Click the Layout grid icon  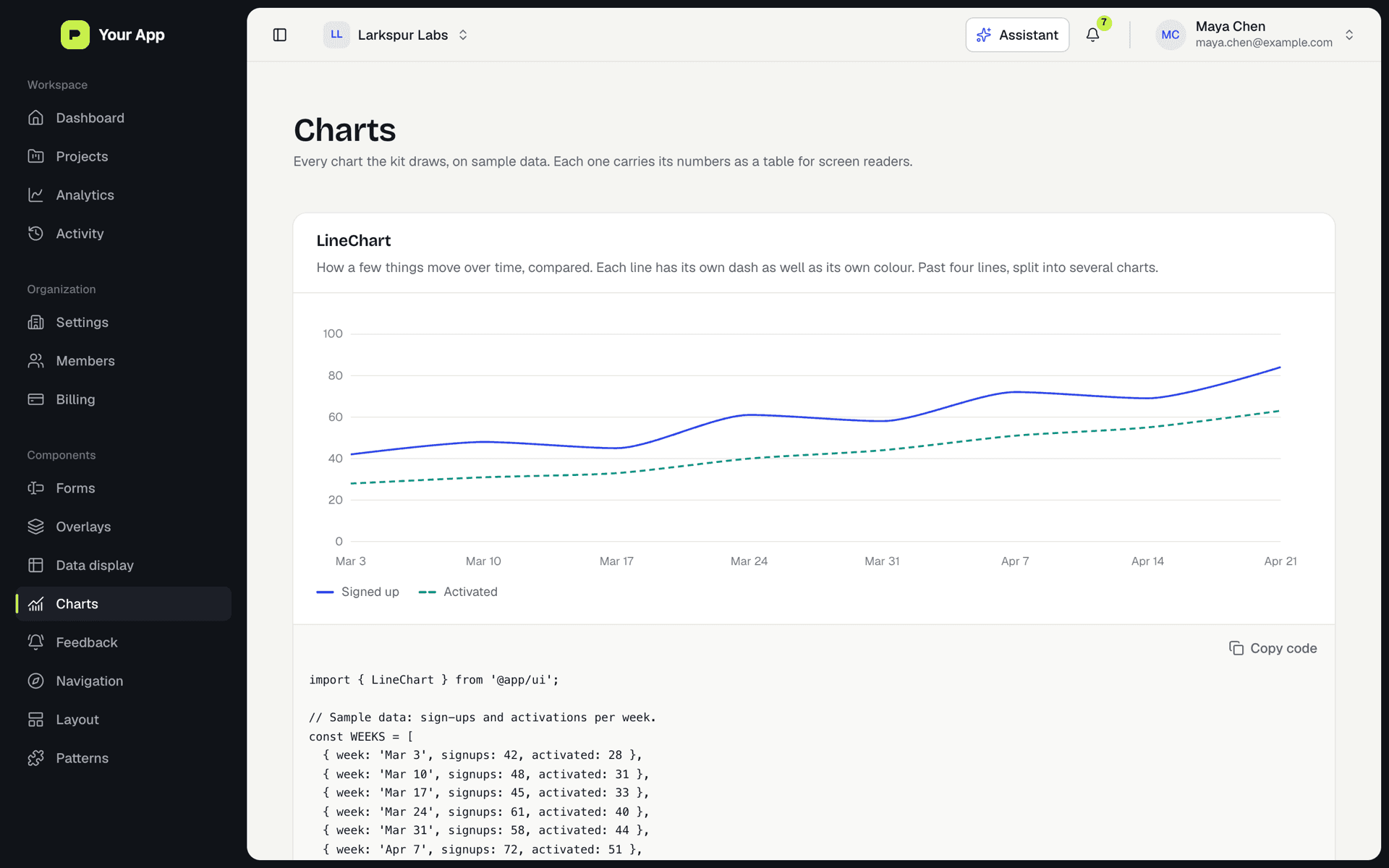coord(35,719)
